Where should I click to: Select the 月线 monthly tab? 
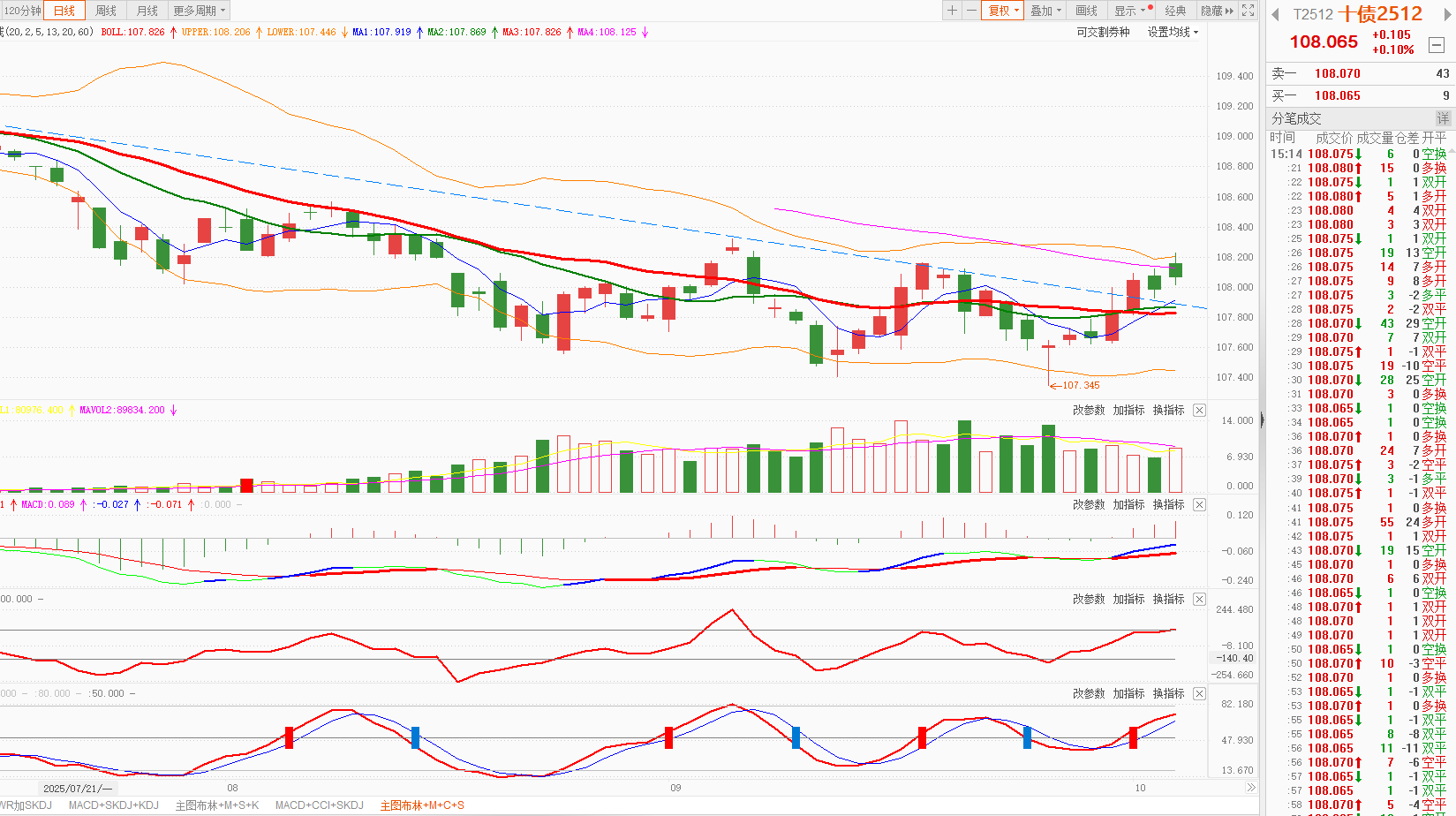pyautogui.click(x=147, y=11)
